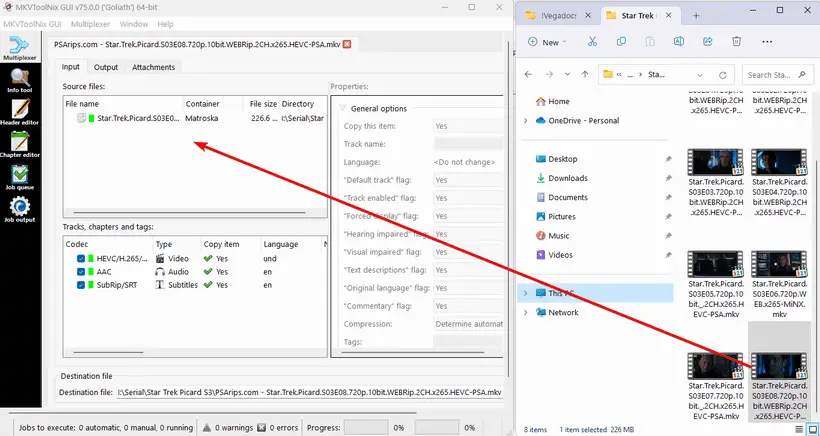This screenshot has height=436, width=820.
Task: Select the S03E06 MiNX video file
Action: [x=780, y=285]
